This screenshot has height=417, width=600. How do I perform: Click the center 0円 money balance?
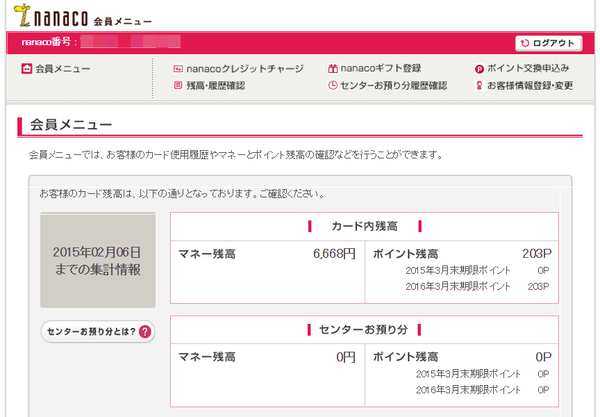(346, 357)
